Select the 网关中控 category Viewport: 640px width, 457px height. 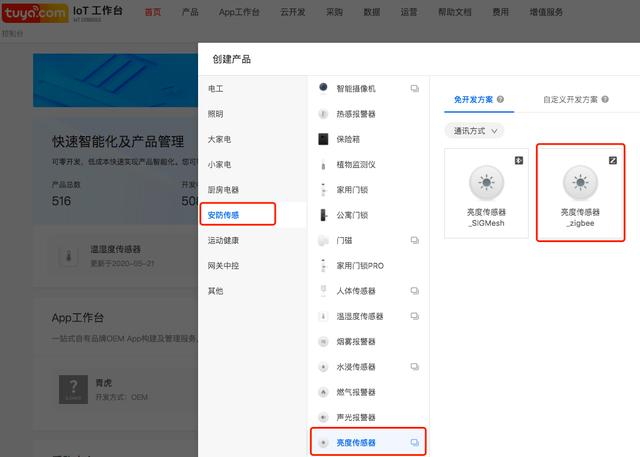[x=223, y=266]
